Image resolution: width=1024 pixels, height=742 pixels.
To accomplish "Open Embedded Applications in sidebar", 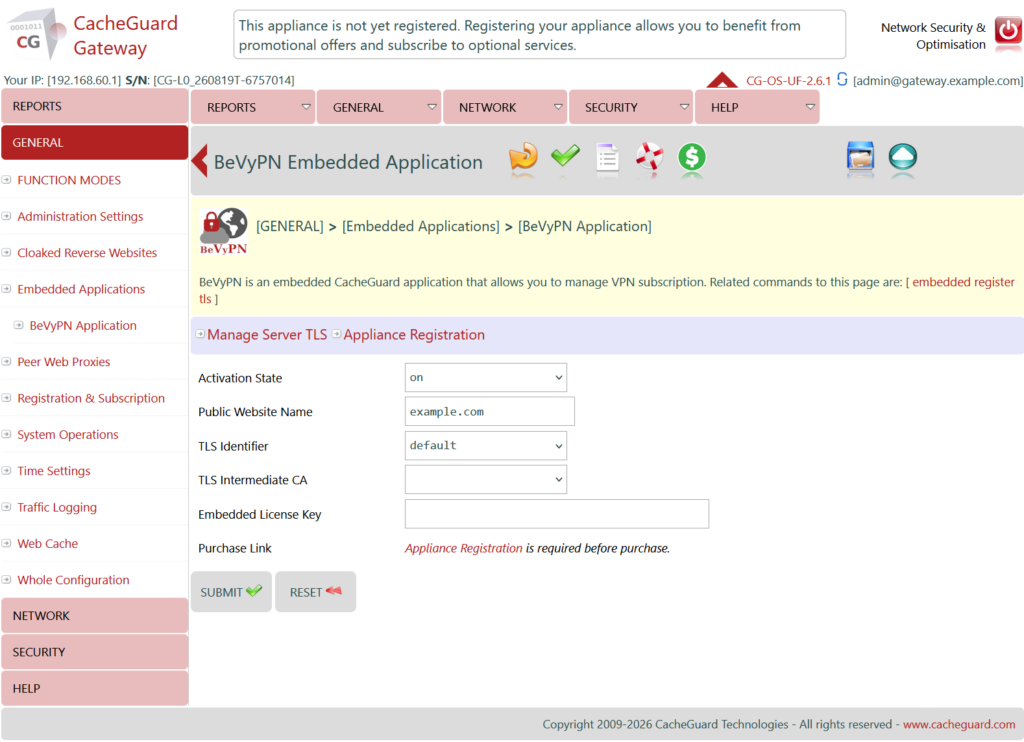I will (x=81, y=289).
